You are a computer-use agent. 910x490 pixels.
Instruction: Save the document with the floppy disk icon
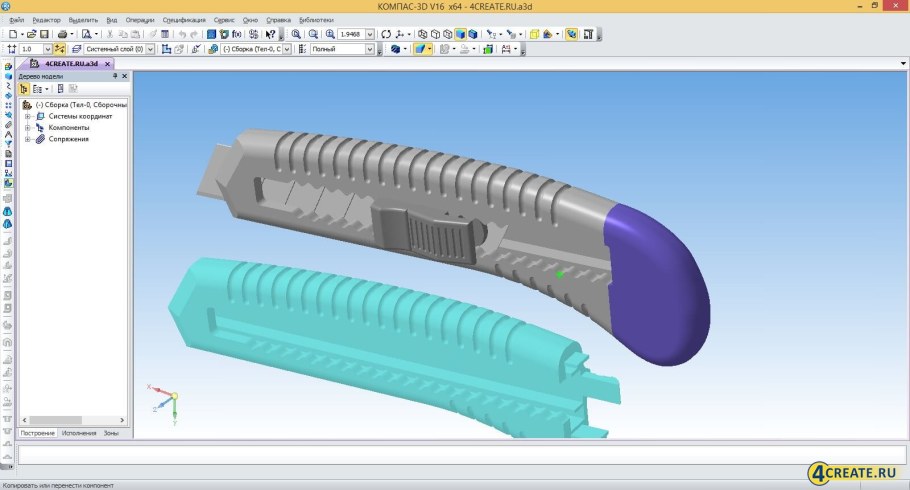point(44,34)
